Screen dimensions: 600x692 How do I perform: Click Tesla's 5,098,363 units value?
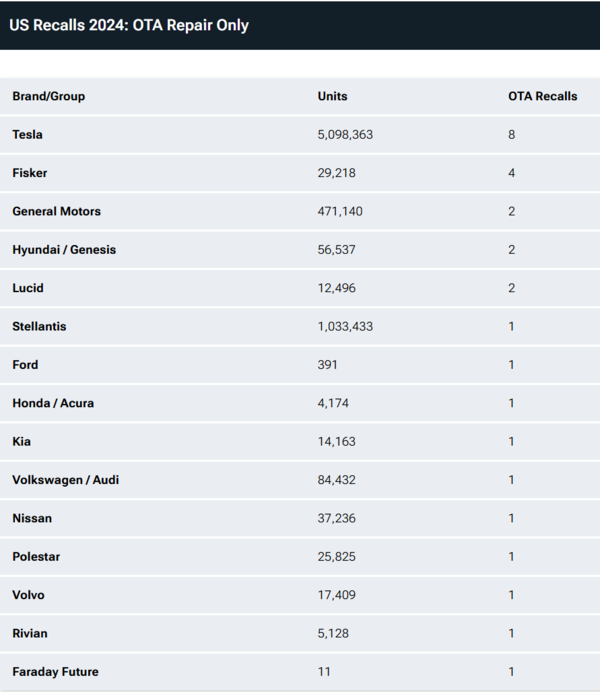coord(345,135)
